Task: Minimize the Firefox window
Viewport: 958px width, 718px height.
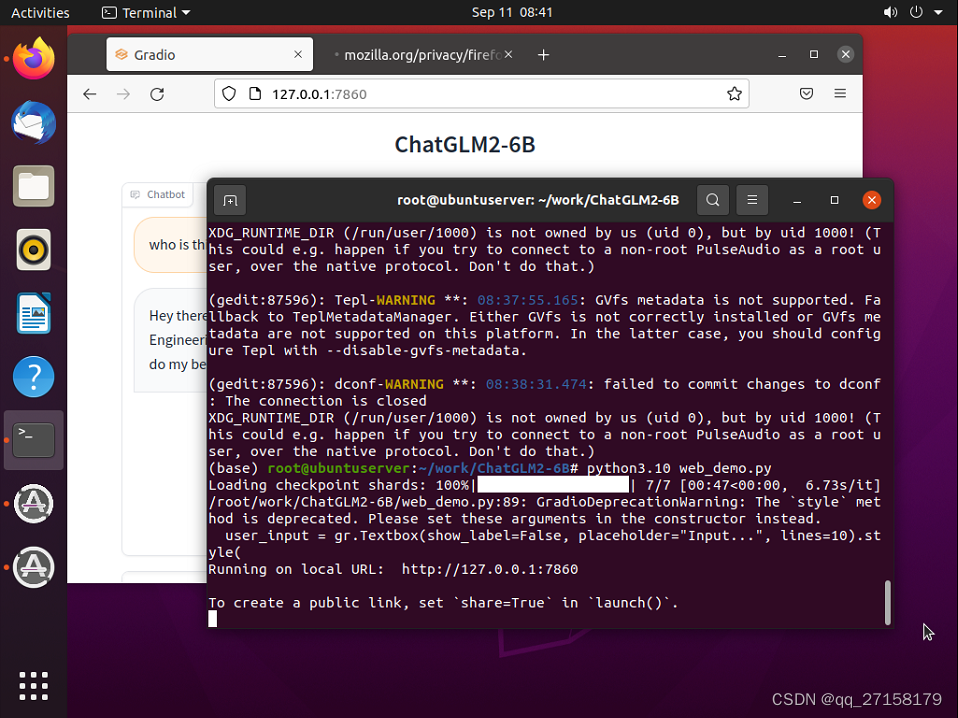Action: [x=782, y=54]
